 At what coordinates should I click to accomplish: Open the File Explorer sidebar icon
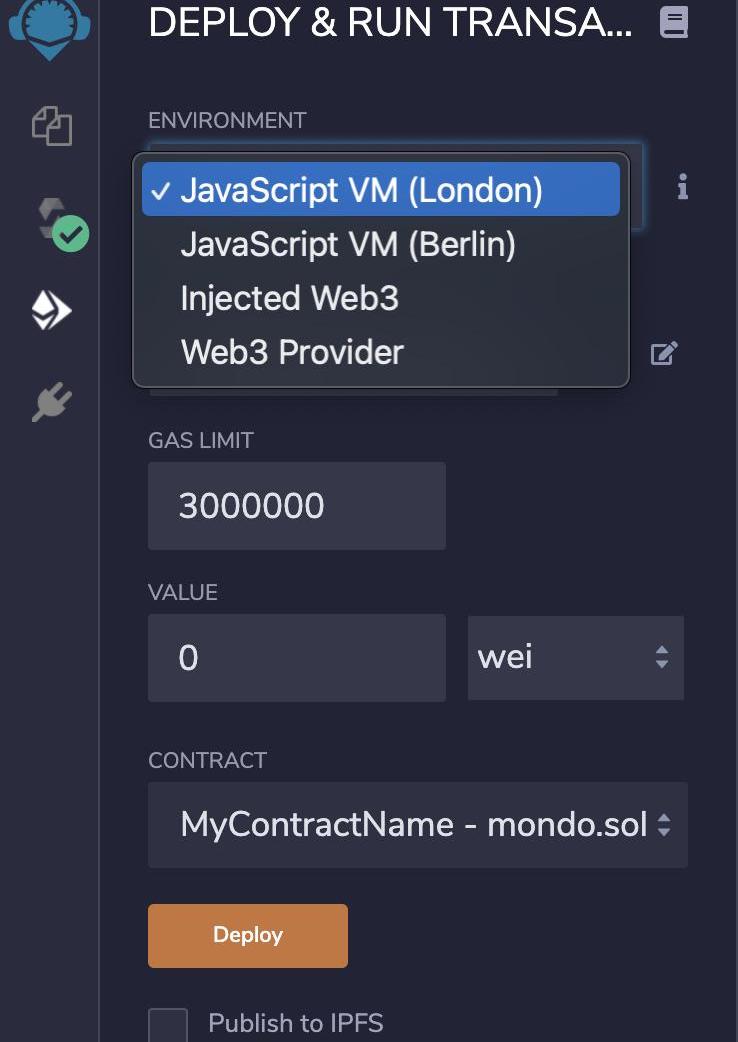pyautogui.click(x=52, y=126)
